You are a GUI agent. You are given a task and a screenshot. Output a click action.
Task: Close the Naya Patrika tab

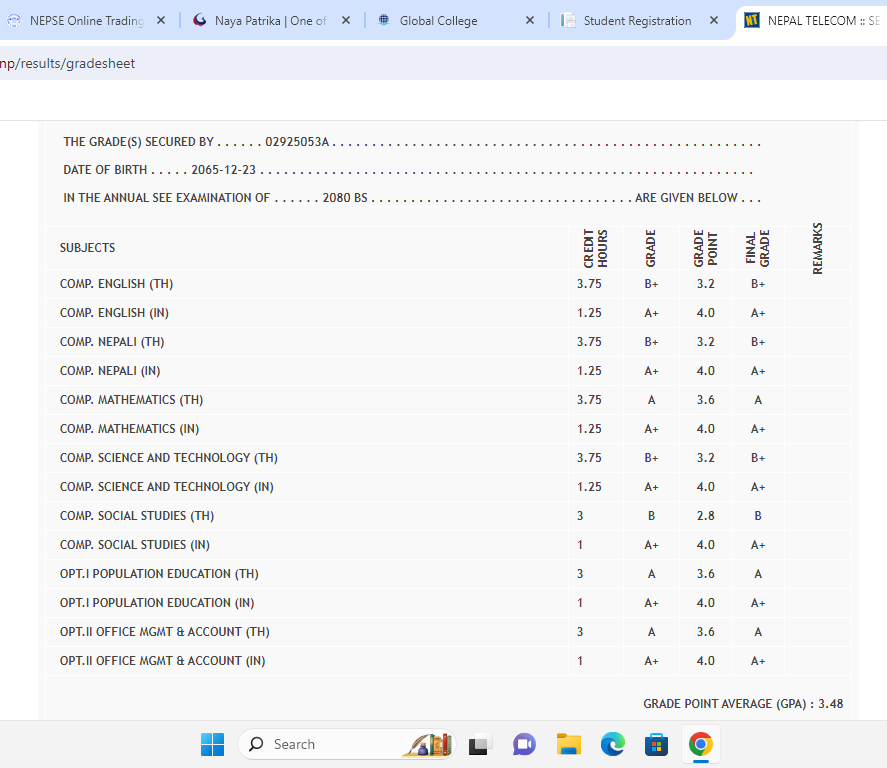tap(345, 21)
